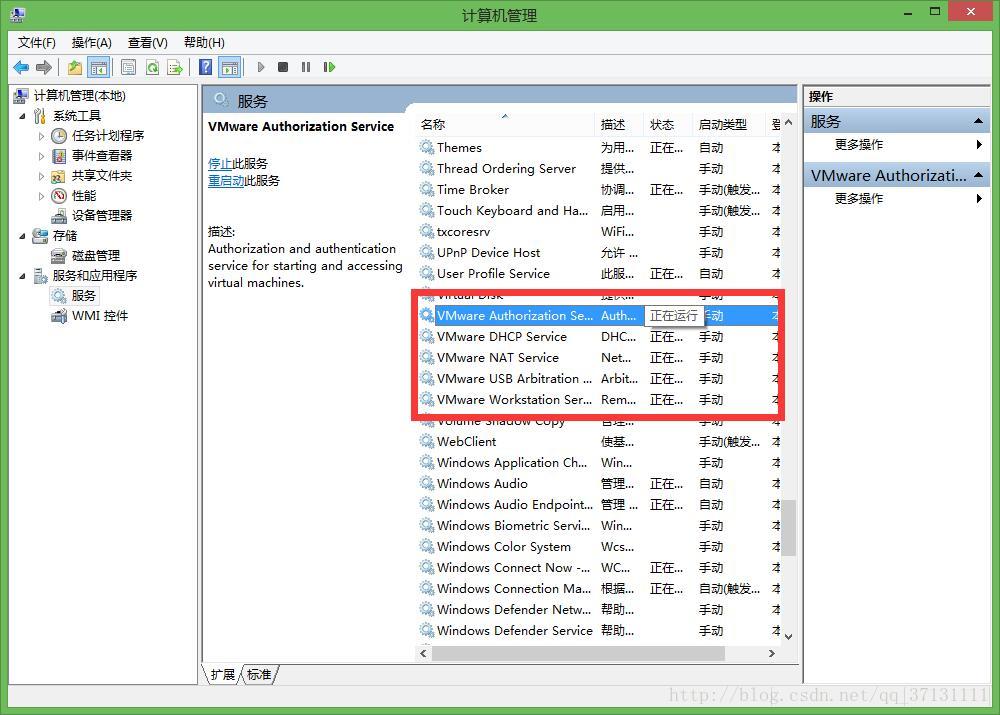Select the WebClient service row
Image resolution: width=1000 pixels, height=715 pixels.
point(599,442)
